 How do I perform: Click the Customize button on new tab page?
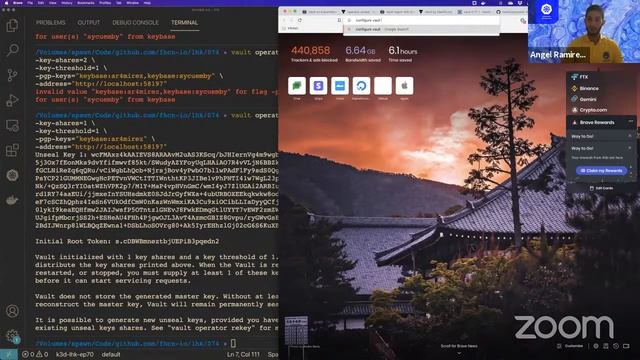571,346
